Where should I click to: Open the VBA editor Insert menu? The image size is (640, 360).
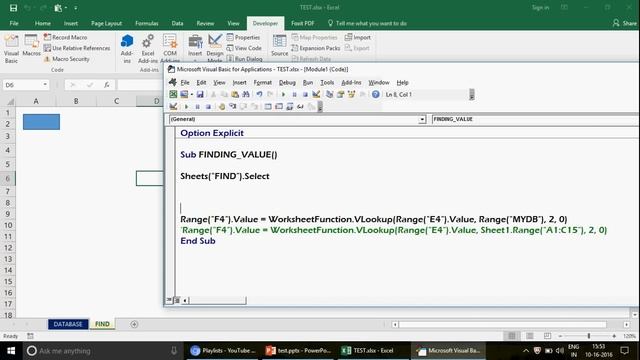239,82
